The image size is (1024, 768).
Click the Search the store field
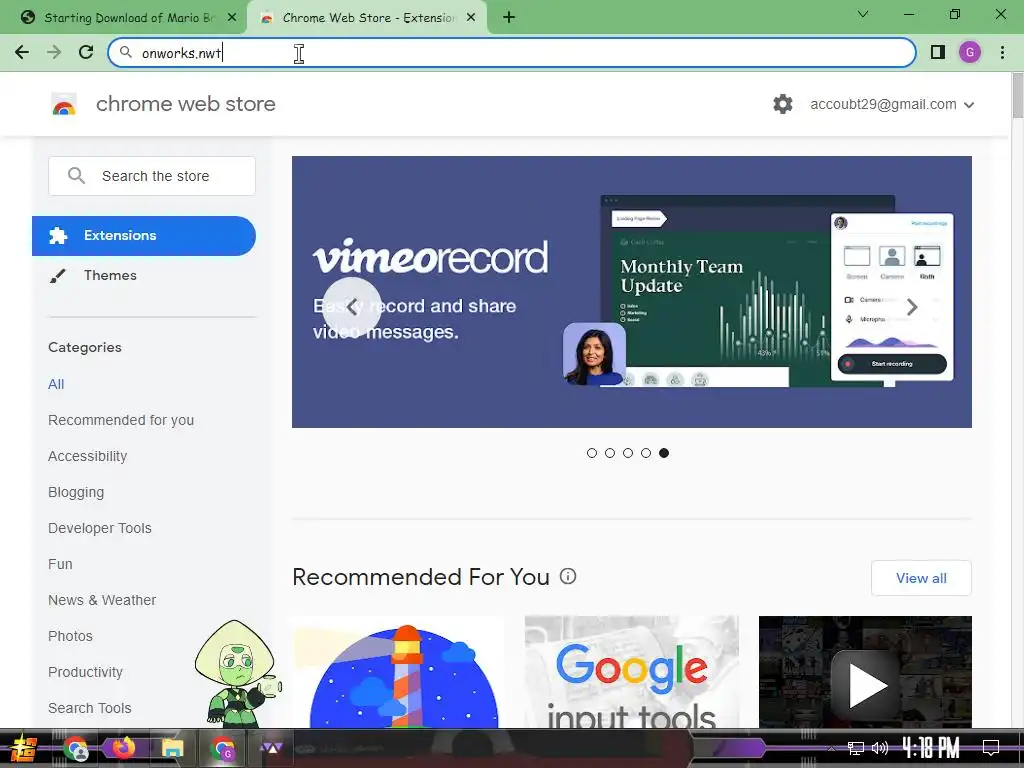coord(152,176)
